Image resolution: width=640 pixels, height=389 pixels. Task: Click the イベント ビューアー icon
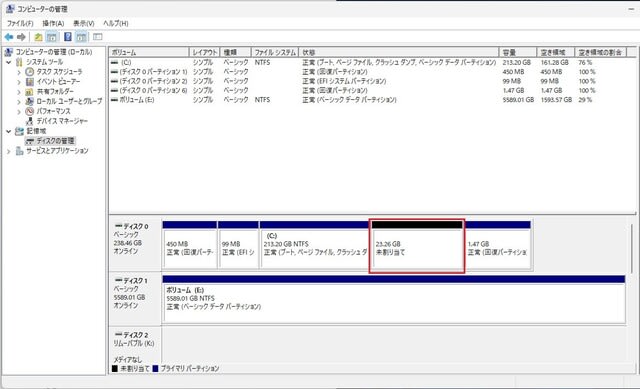click(x=29, y=82)
